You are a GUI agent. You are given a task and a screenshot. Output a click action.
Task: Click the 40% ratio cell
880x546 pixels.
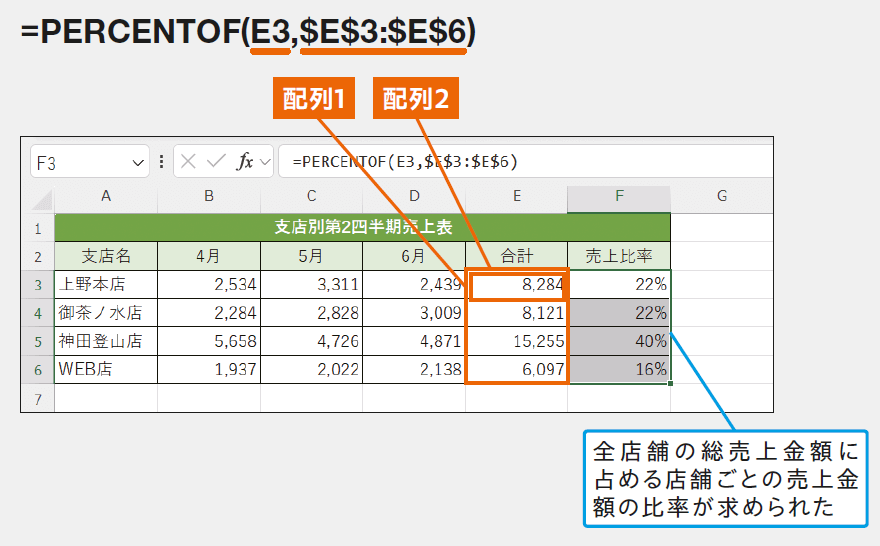pos(619,341)
